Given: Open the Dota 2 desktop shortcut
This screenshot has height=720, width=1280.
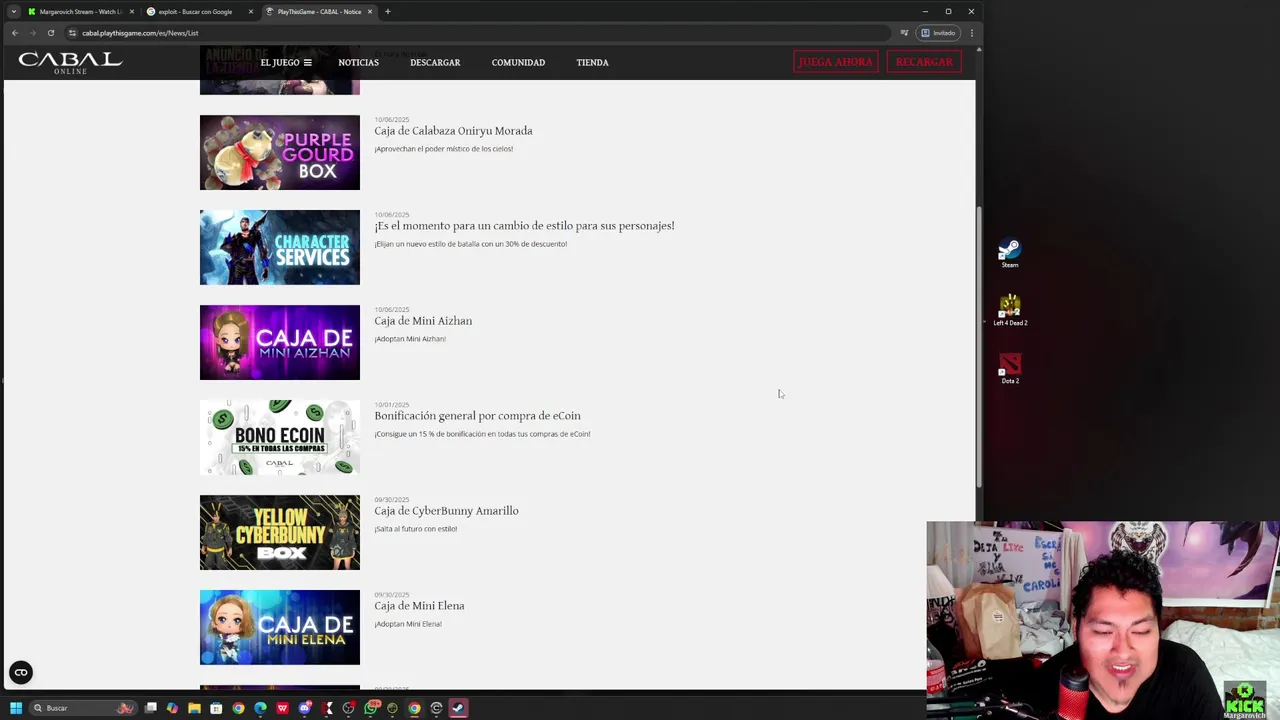Looking at the screenshot, I should (1010, 368).
